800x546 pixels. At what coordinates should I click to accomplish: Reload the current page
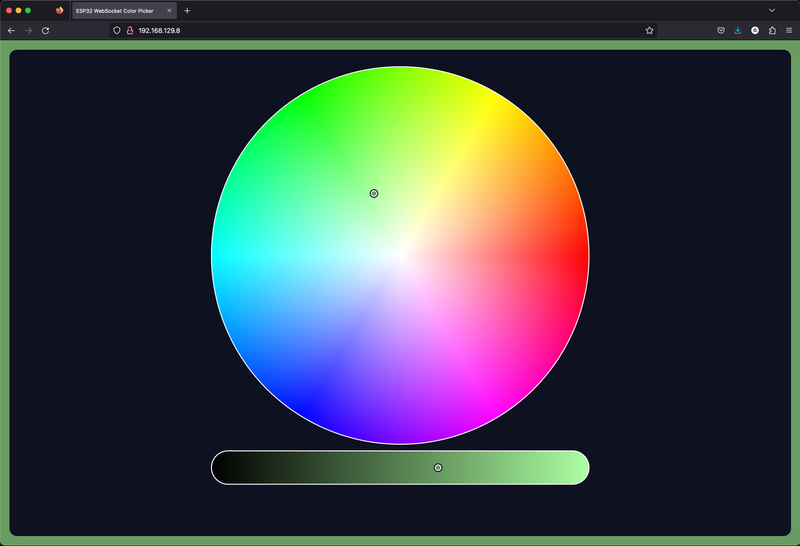coord(45,30)
